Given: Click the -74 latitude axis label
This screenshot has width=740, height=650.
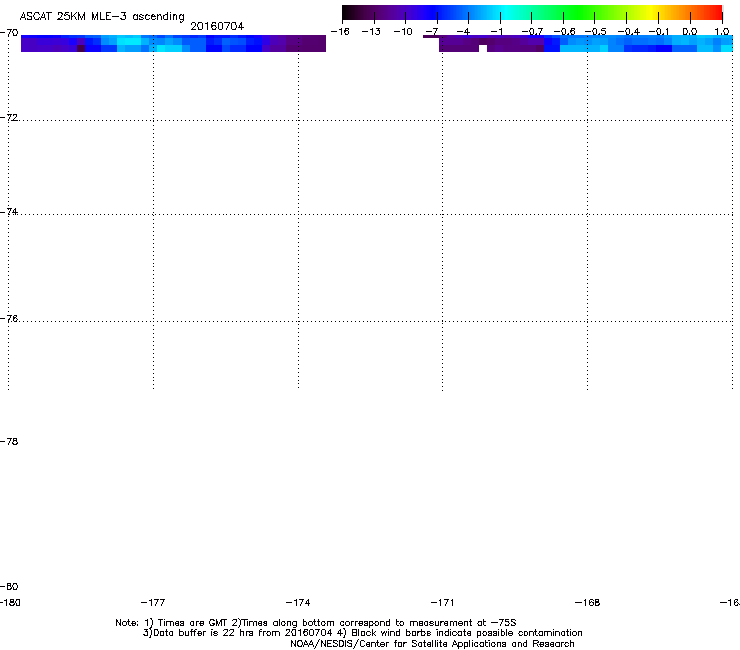Looking at the screenshot, I should [9, 211].
